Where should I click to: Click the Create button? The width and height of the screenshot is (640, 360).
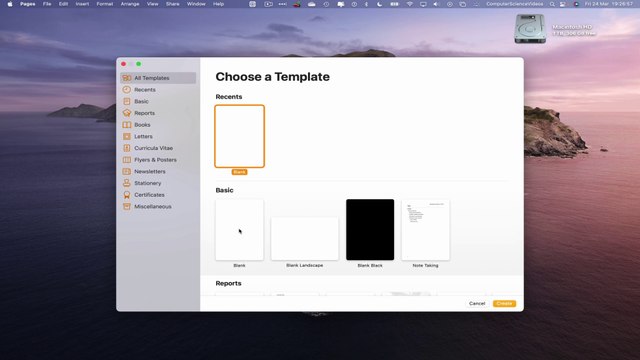[x=504, y=303]
